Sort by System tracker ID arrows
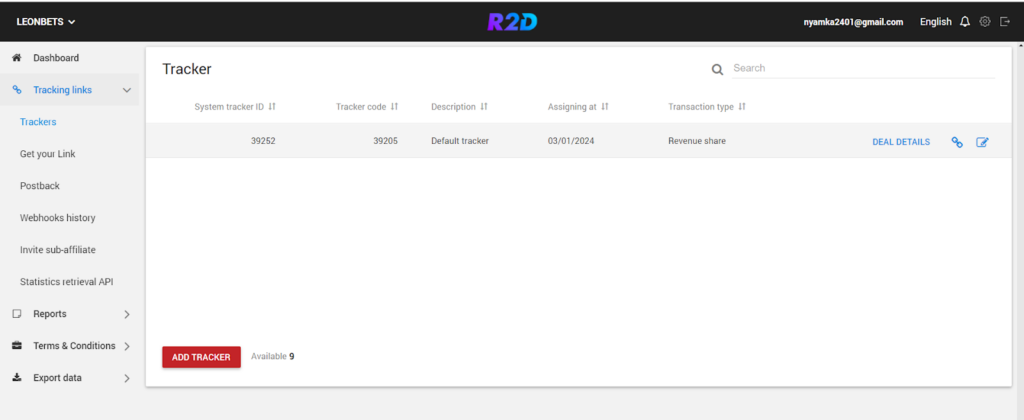The width and height of the screenshot is (1024, 420). coord(272,106)
